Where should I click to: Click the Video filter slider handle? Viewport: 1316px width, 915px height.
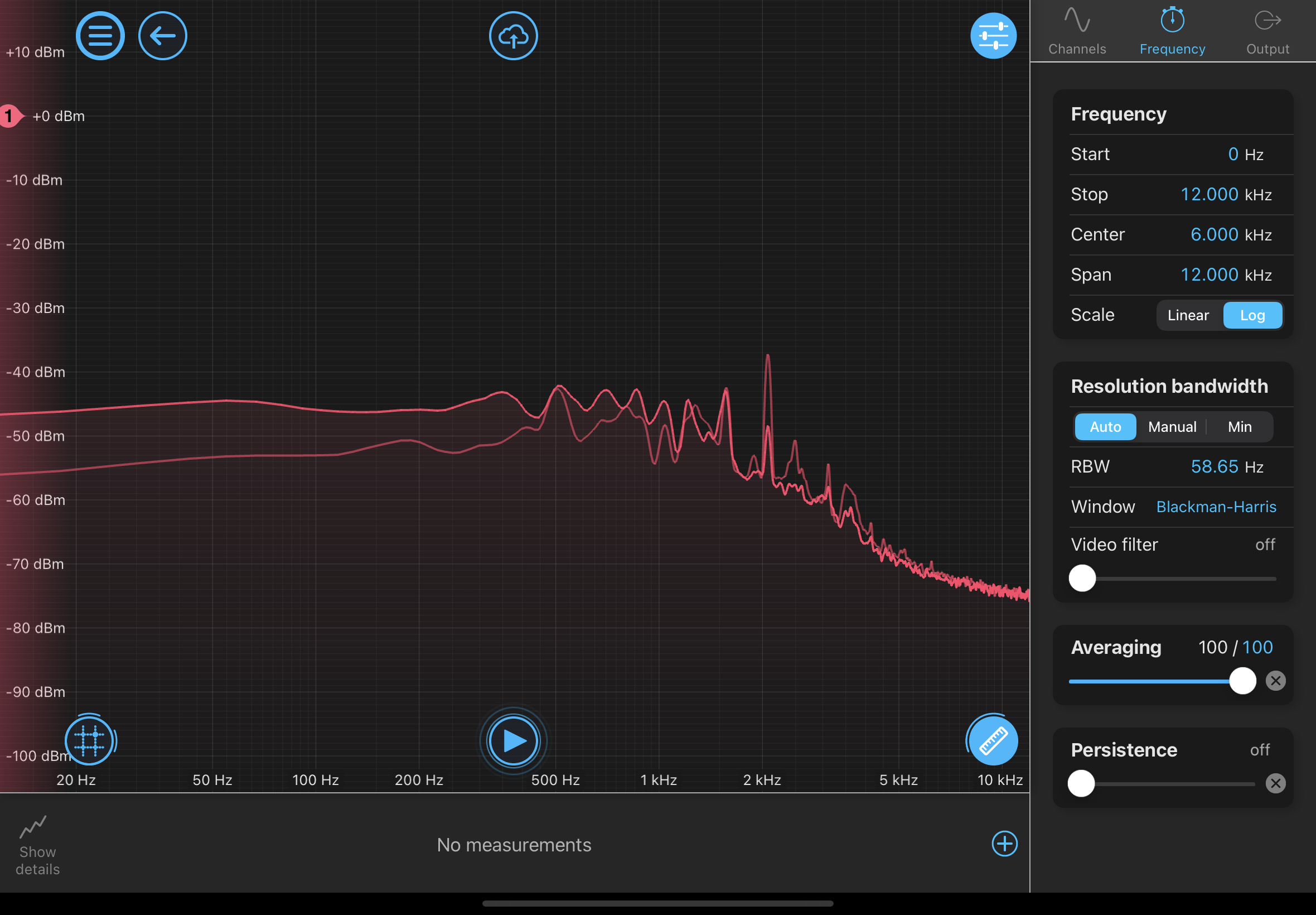pos(1082,579)
